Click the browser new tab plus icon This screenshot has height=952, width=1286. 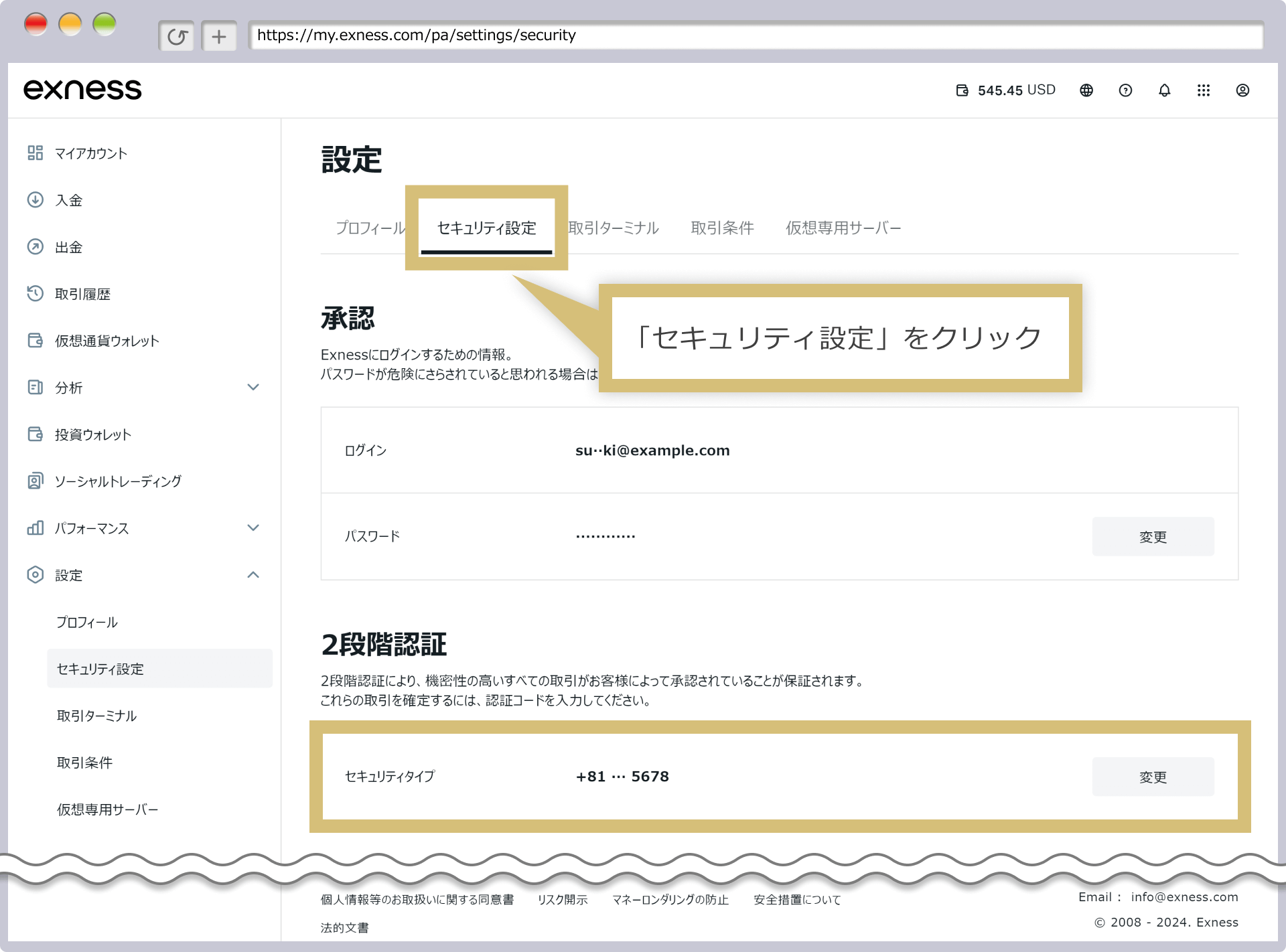coord(219,36)
